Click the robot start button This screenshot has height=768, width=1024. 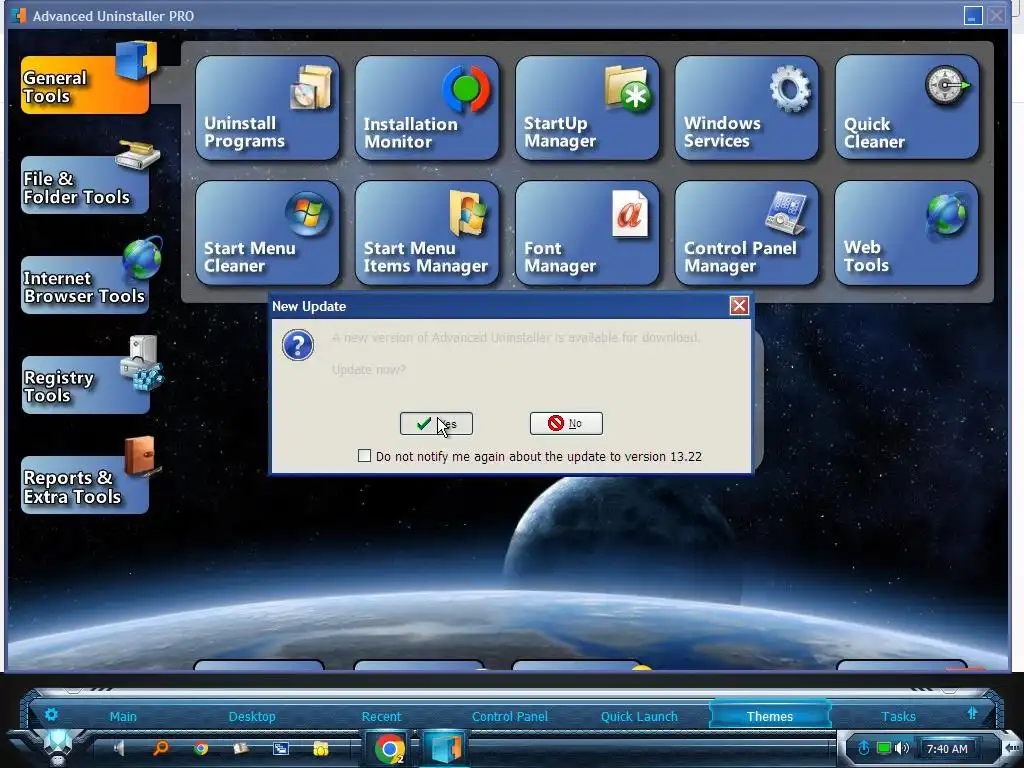pos(58,747)
